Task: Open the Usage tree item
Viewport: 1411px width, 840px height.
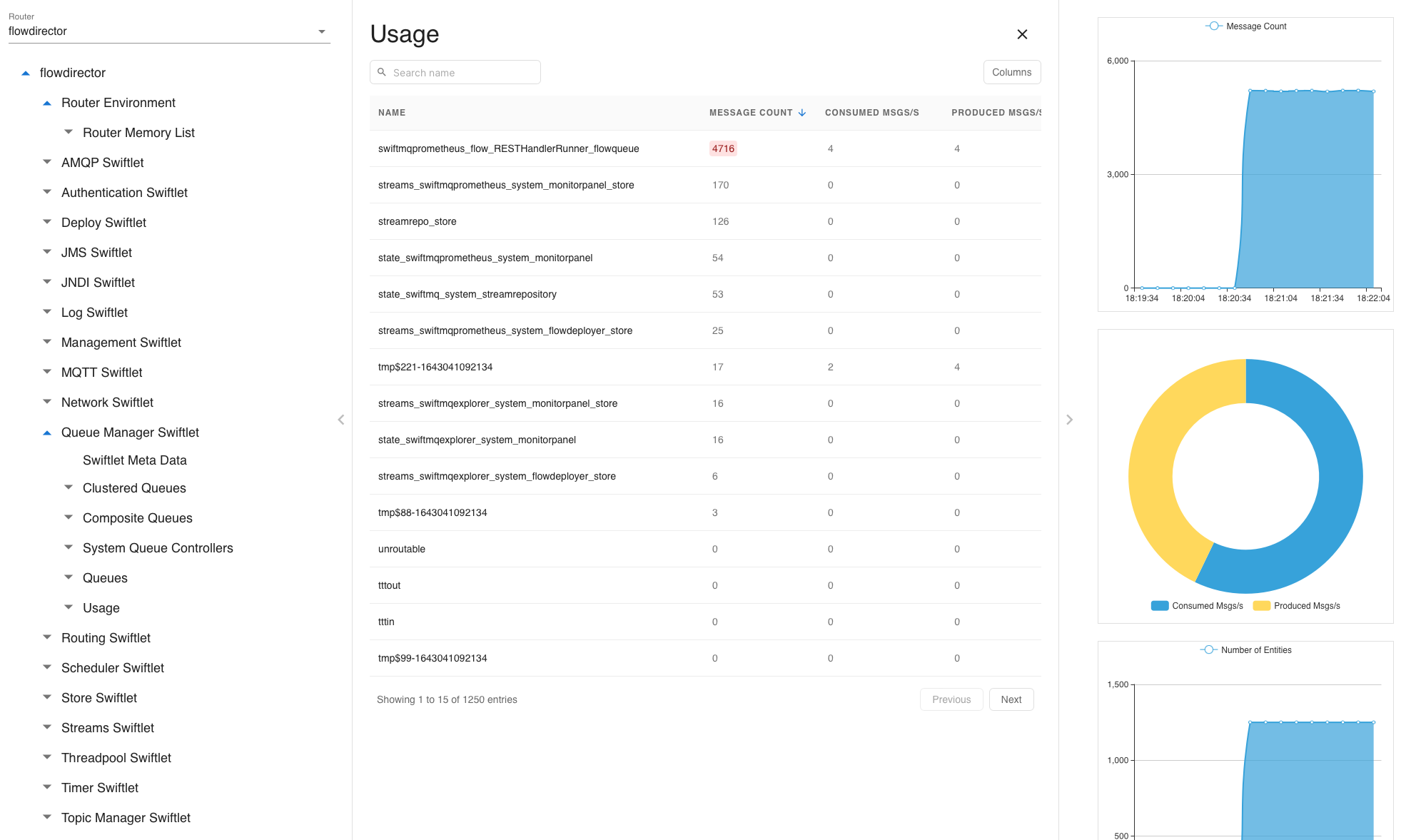Action: pyautogui.click(x=101, y=608)
